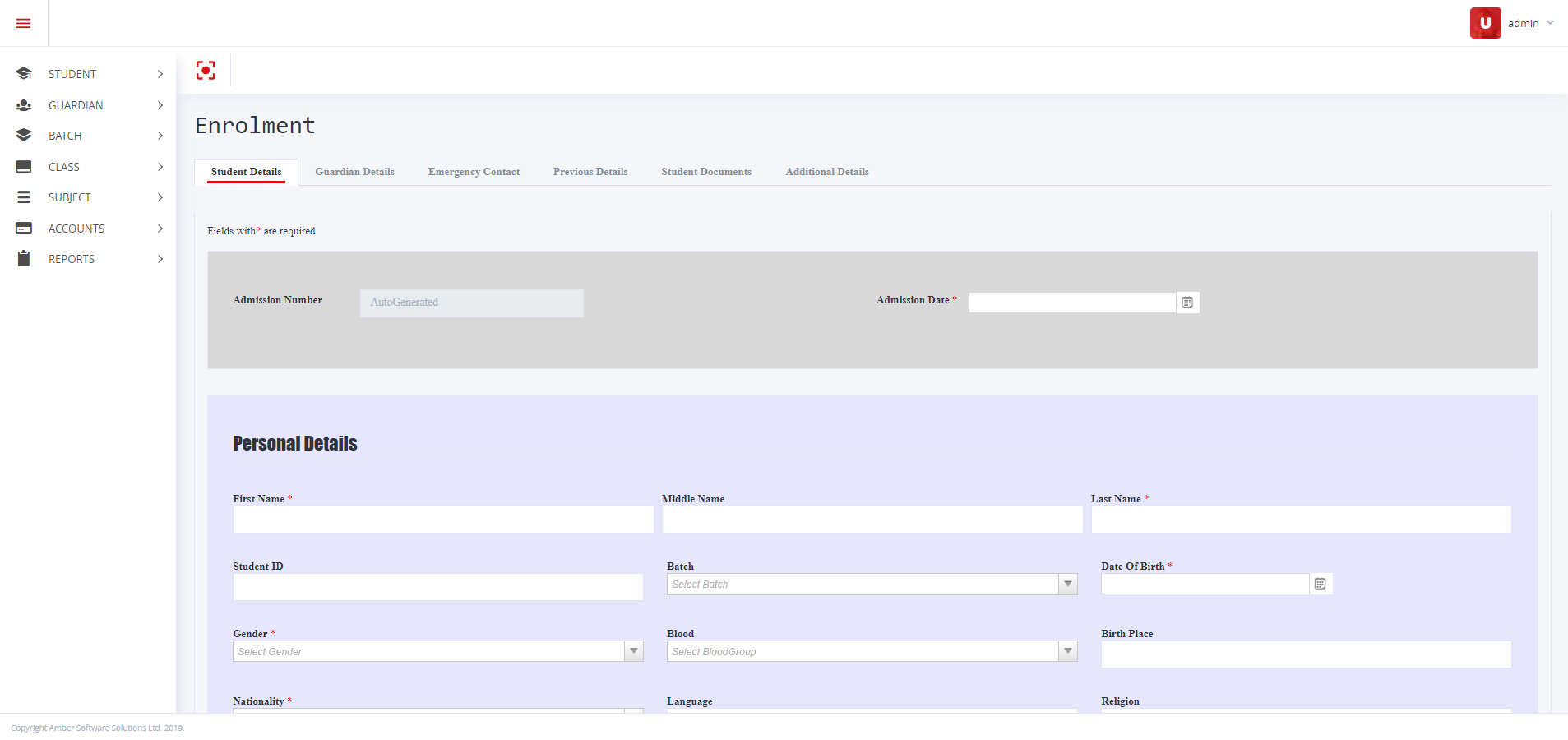Click the First Name input field
This screenshot has width=1568, height=740.
(x=442, y=520)
